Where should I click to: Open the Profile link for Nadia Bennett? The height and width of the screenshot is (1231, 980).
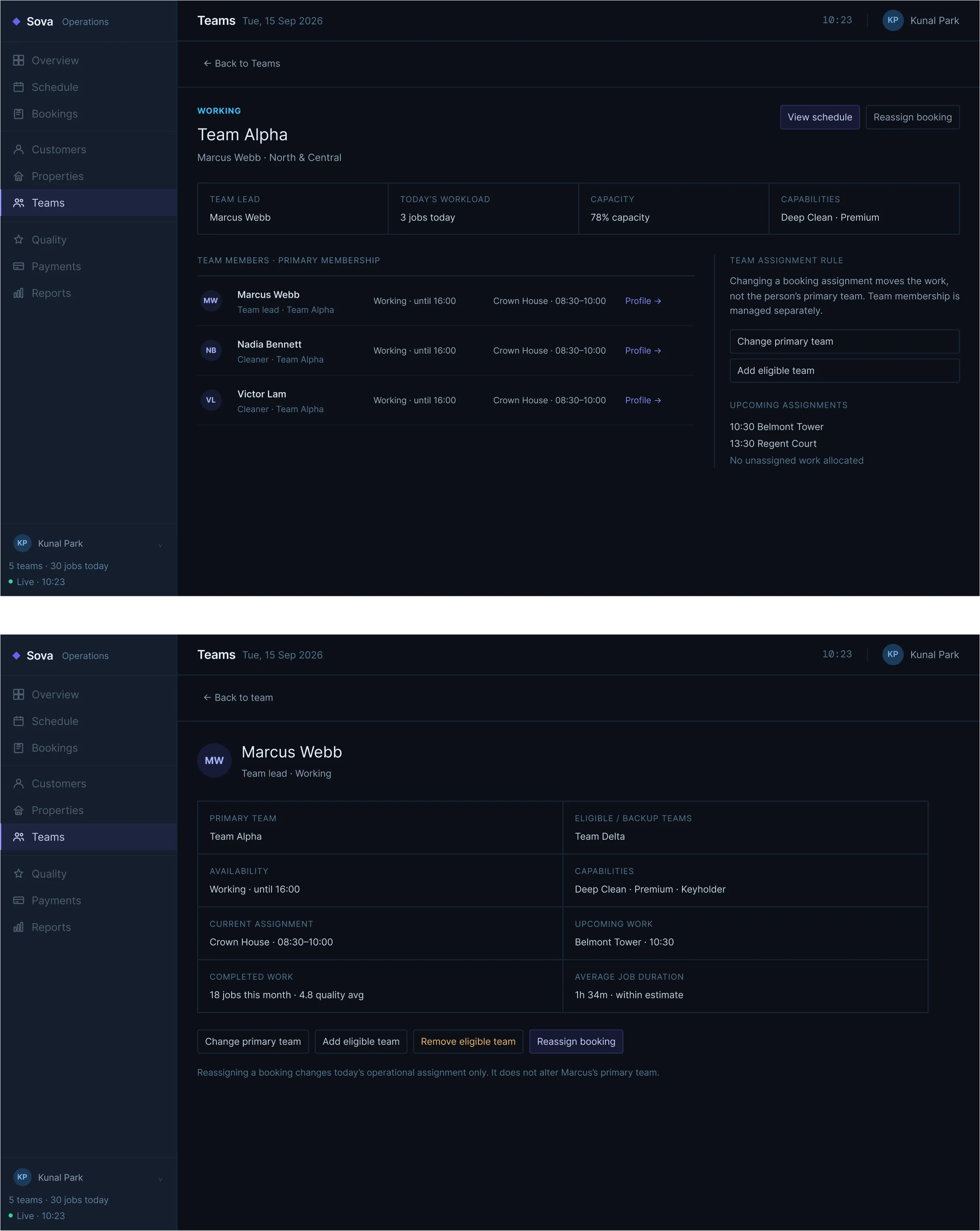pyautogui.click(x=643, y=351)
